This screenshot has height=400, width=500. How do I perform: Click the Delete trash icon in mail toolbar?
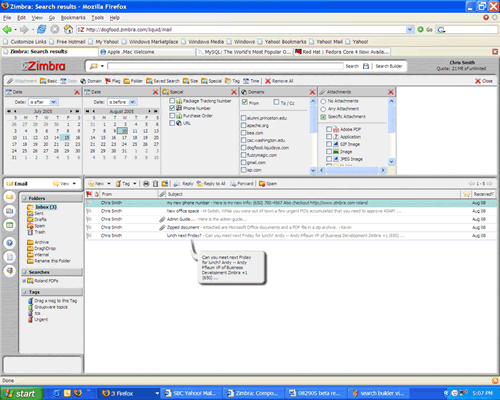pos(155,184)
